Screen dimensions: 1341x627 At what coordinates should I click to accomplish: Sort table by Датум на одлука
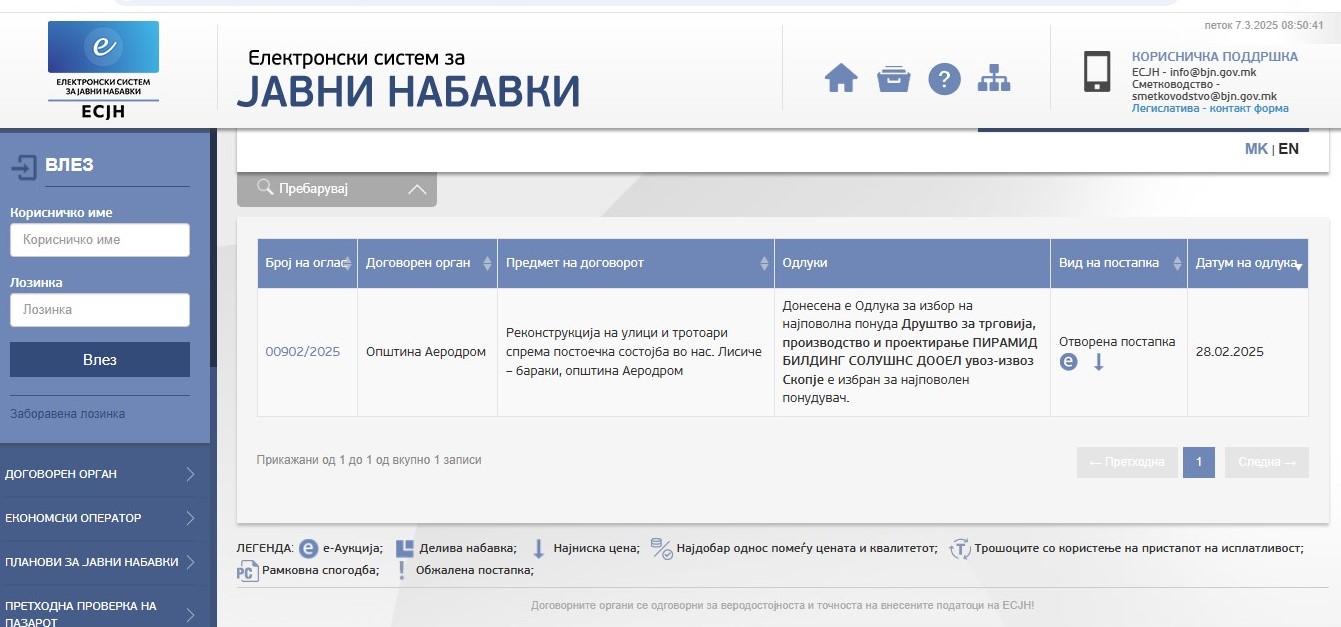pyautogui.click(x=1247, y=263)
